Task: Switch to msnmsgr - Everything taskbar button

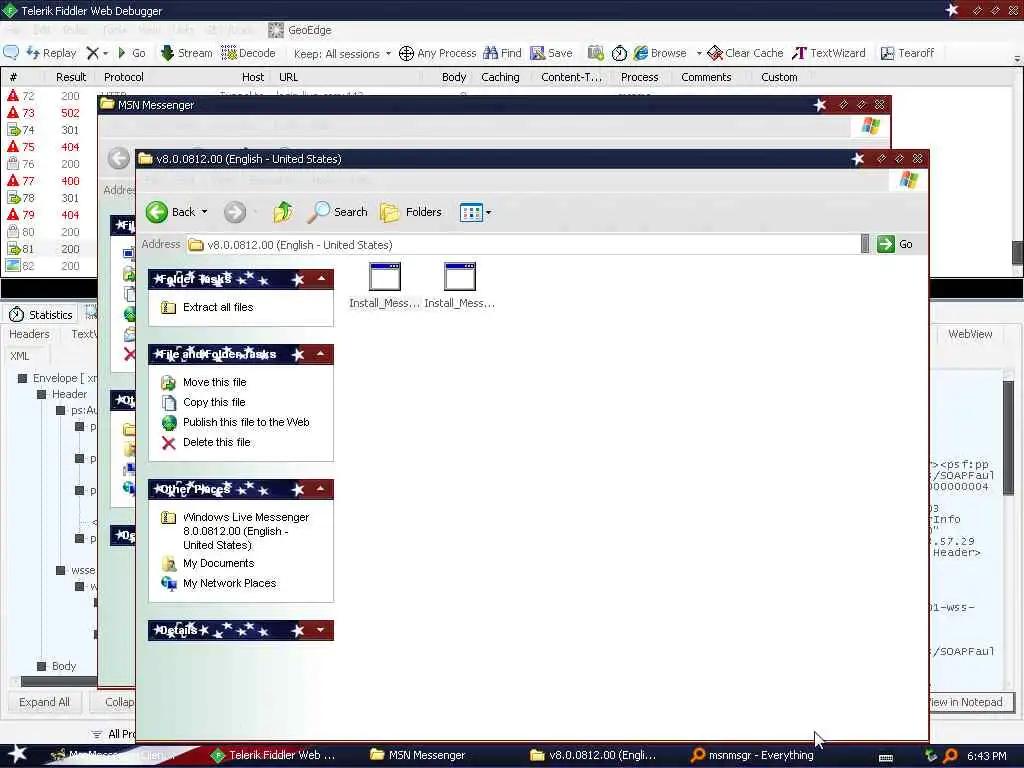Action: [752, 756]
